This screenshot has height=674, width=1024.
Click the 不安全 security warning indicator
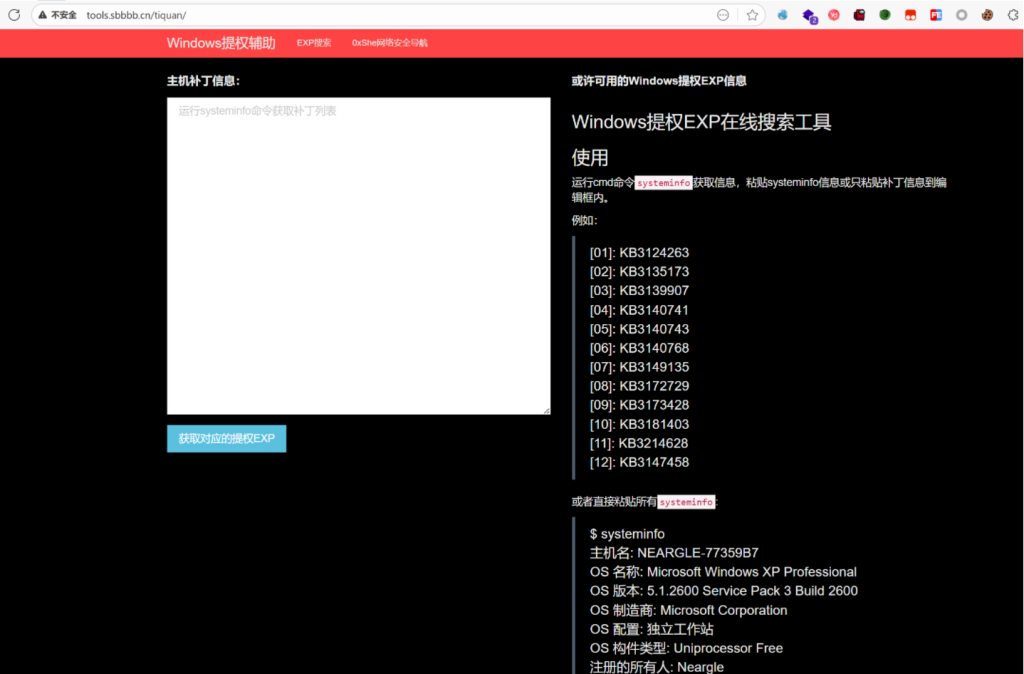[57, 15]
